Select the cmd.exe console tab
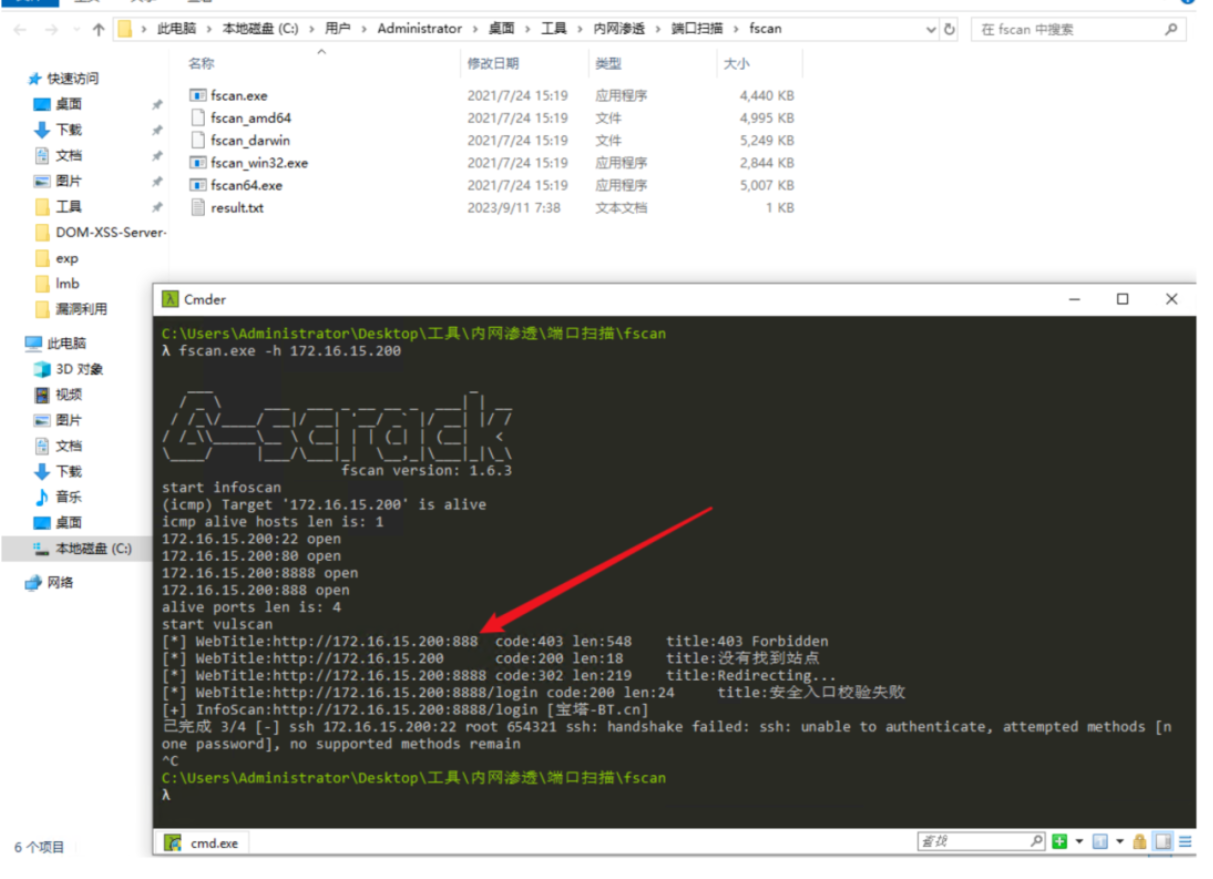Screen dimensions: 1213x879 [x=203, y=843]
